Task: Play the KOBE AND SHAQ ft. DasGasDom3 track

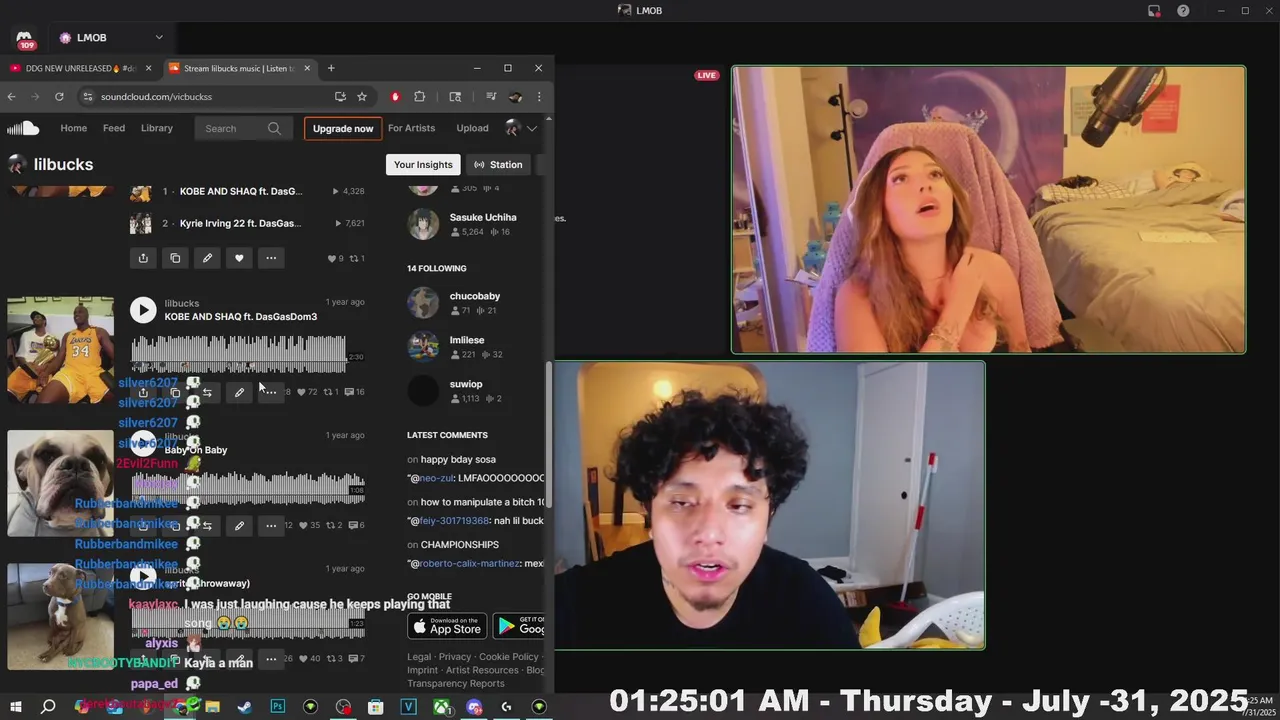Action: click(x=143, y=310)
